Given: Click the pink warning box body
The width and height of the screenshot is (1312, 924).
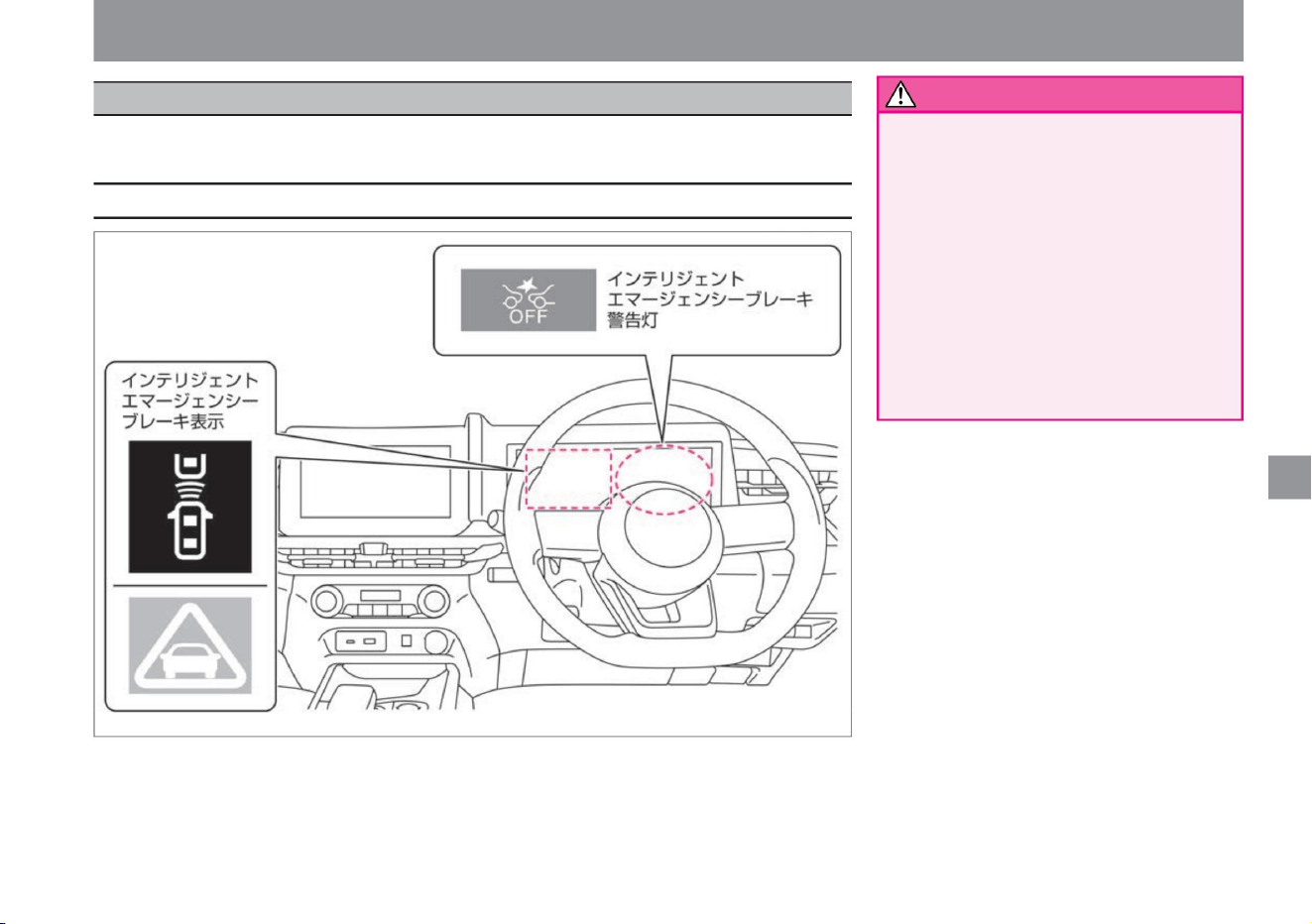Looking at the screenshot, I should (x=1060, y=265).
